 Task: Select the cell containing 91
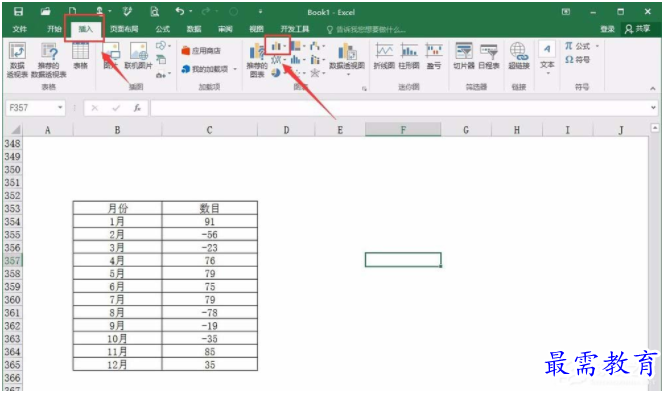click(x=209, y=221)
